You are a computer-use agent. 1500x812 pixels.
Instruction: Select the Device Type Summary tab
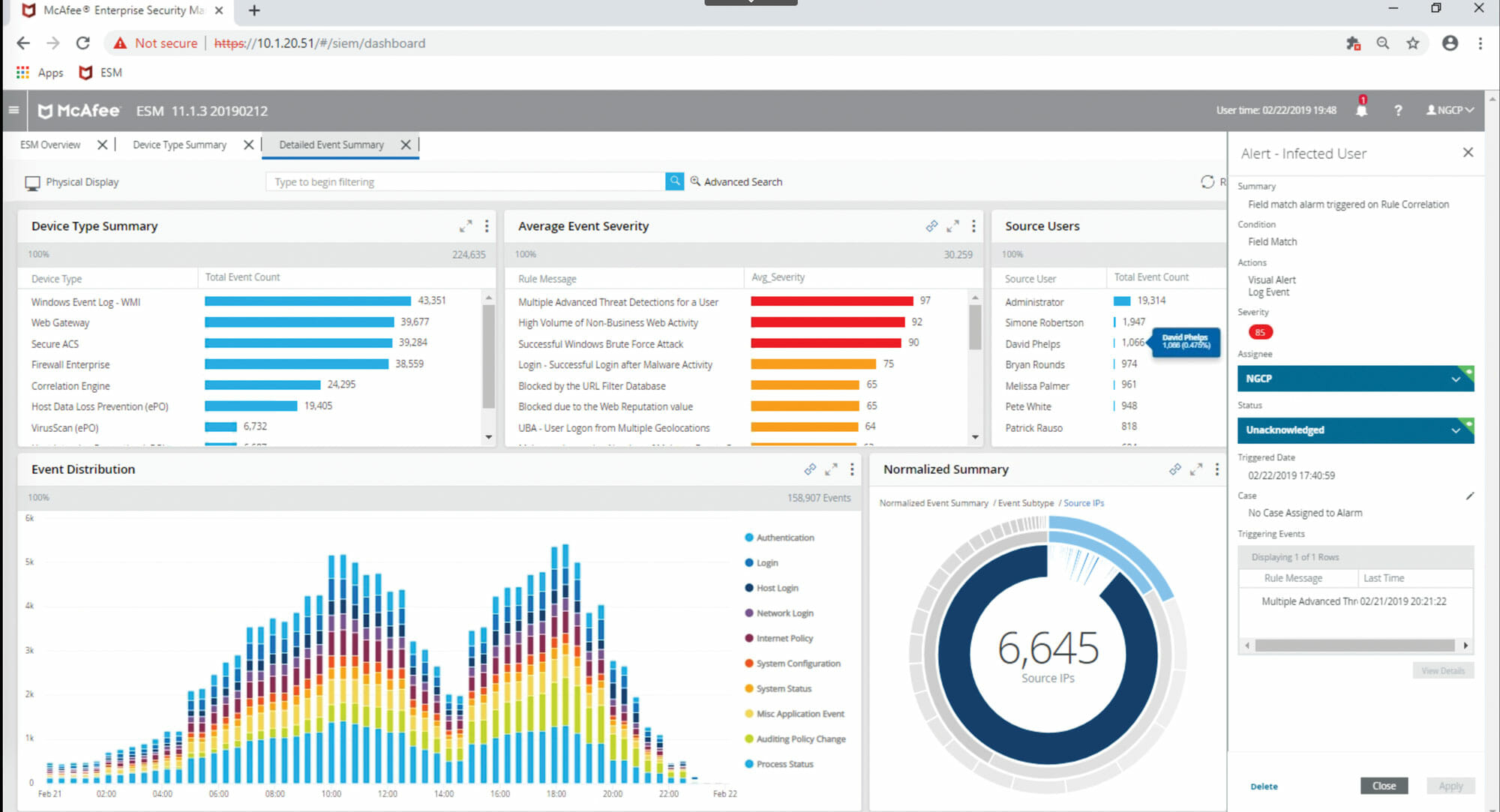[179, 144]
